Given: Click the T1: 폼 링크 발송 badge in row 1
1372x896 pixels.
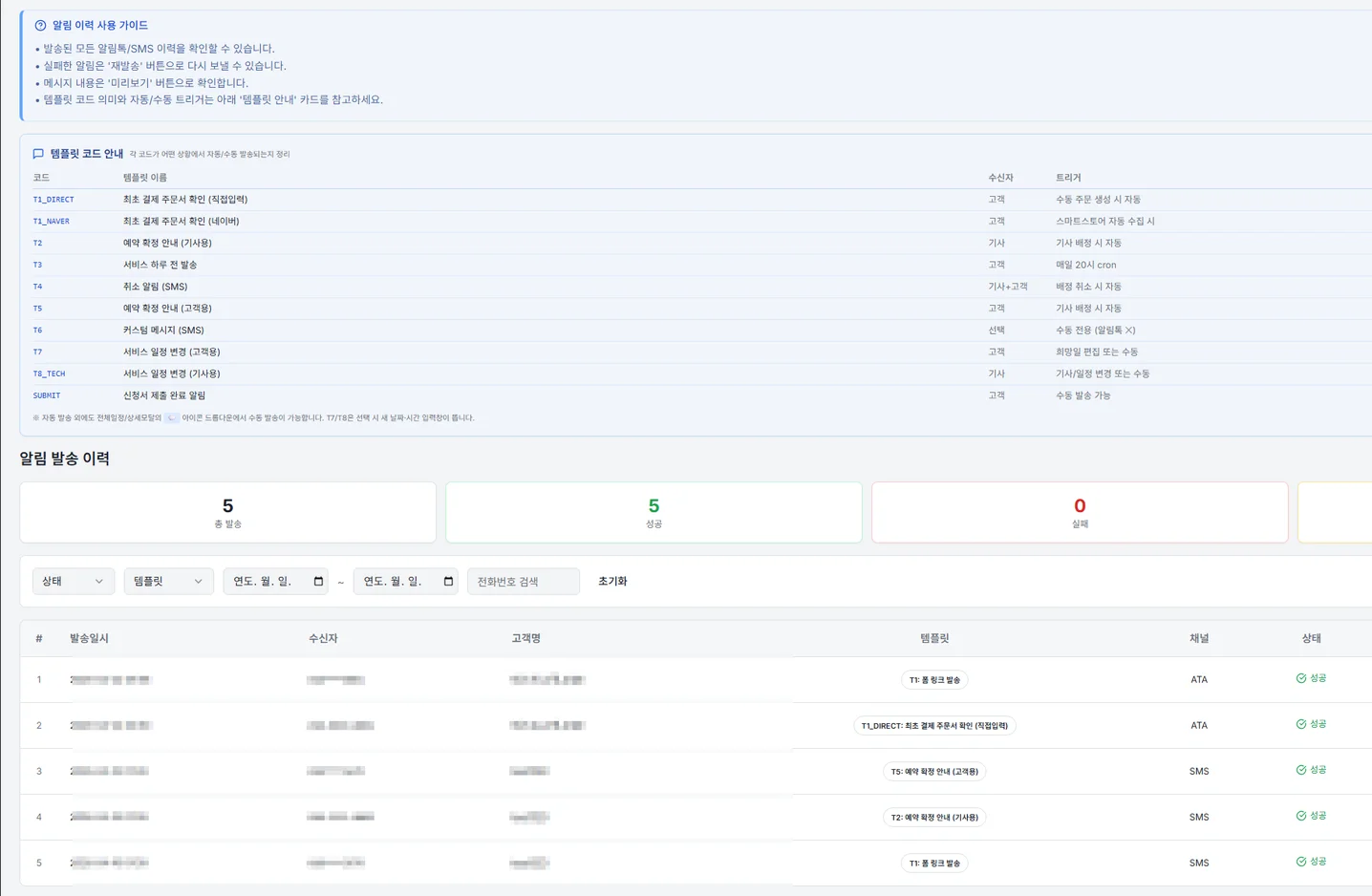Looking at the screenshot, I should [x=934, y=680].
